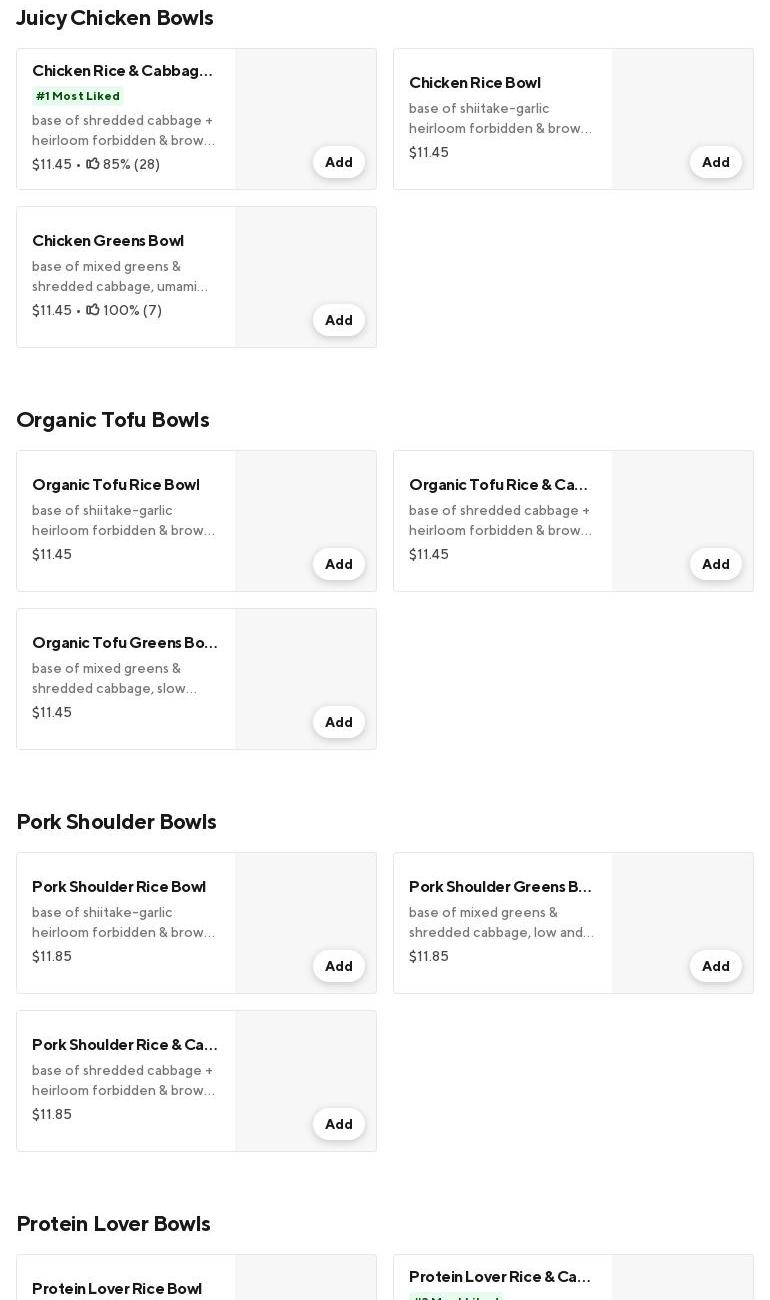Open Organic Tofu Rice Bowl title link
Viewport: 770px width, 1300px height.
tap(116, 485)
